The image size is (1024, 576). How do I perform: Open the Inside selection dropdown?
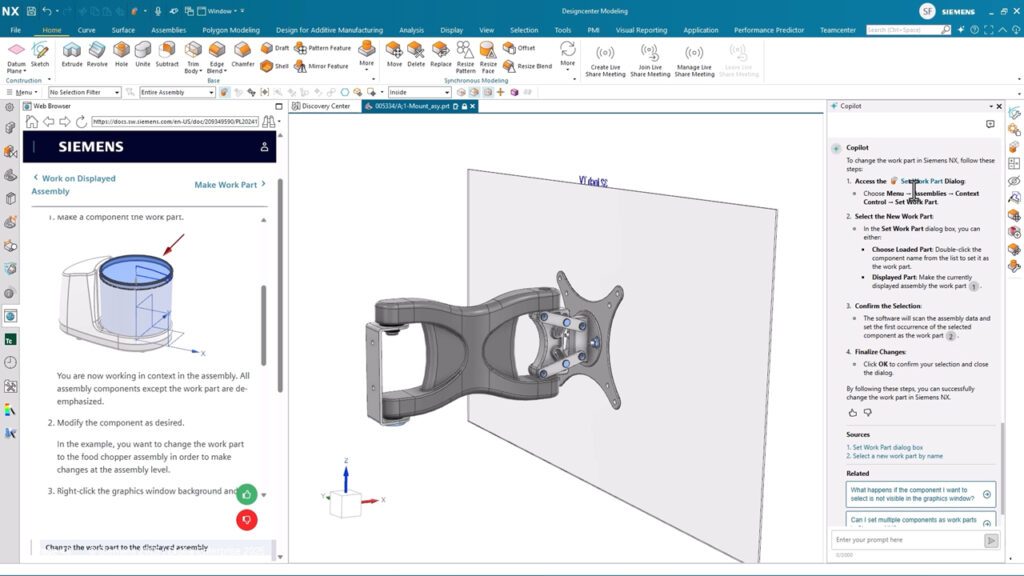coord(419,92)
